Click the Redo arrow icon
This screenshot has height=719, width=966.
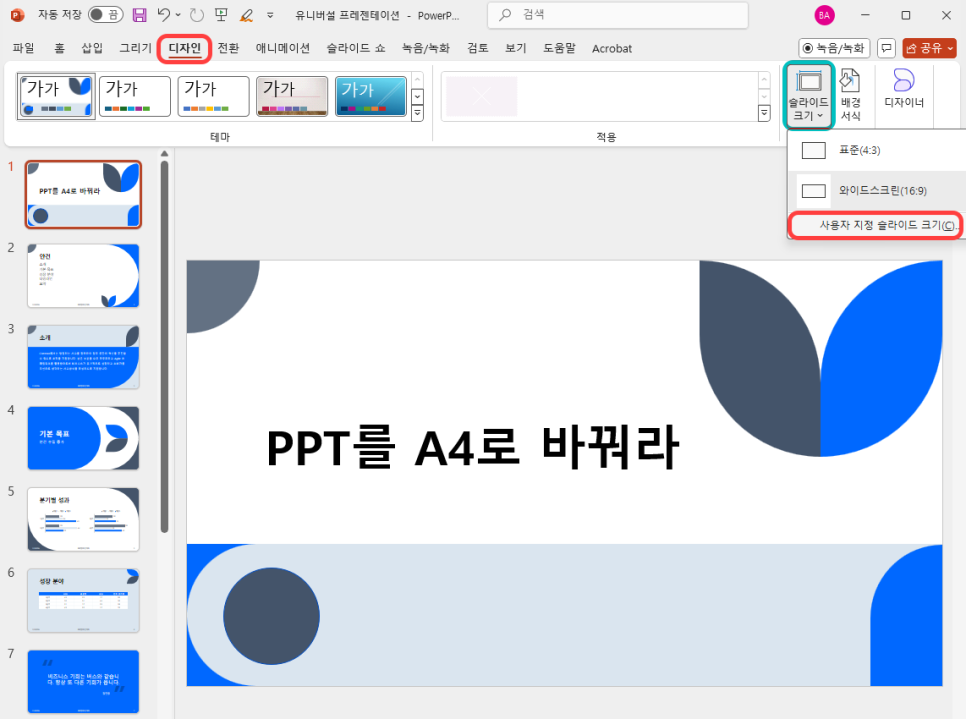(196, 14)
